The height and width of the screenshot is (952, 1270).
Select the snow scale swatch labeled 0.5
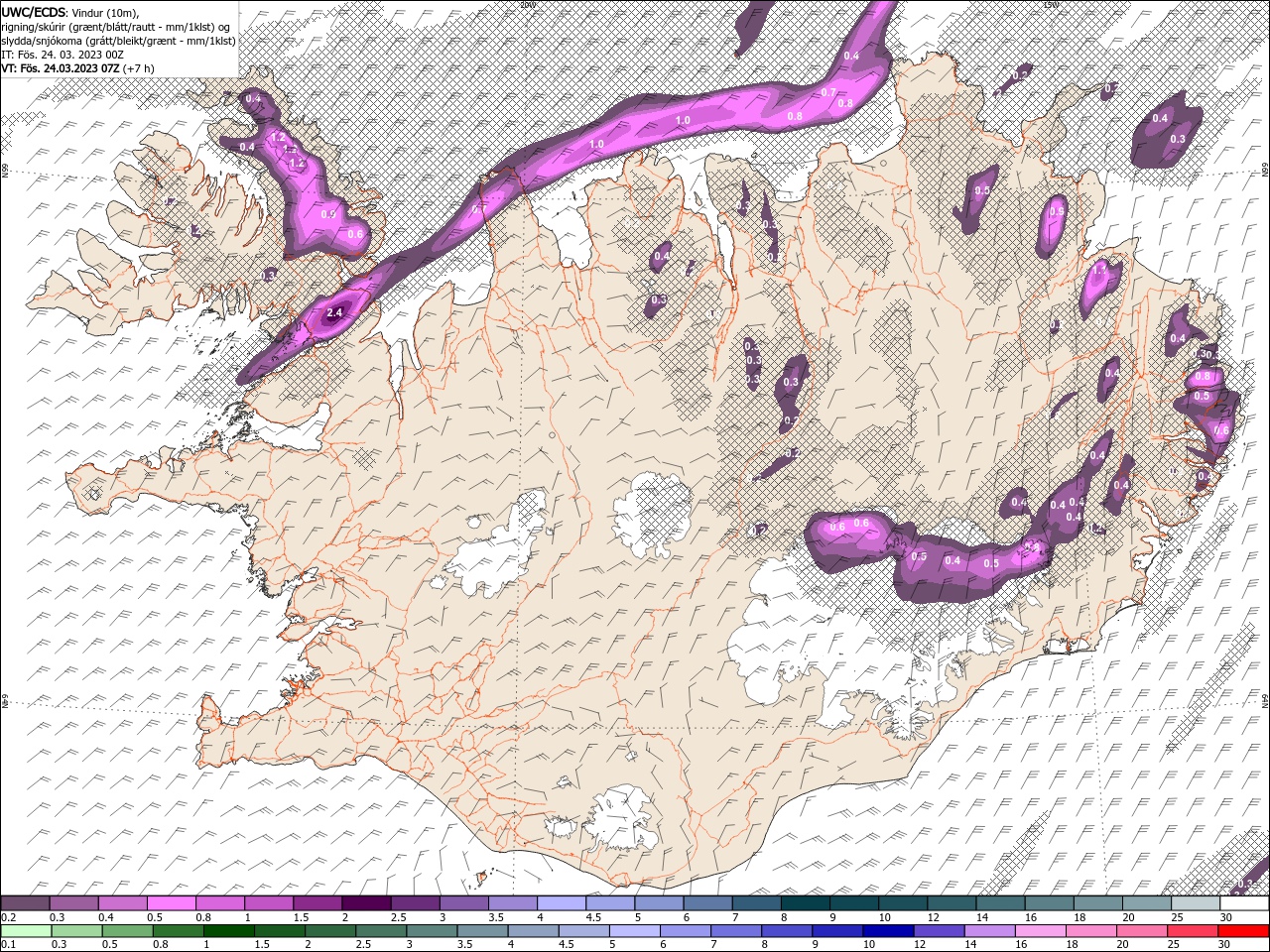(172, 903)
